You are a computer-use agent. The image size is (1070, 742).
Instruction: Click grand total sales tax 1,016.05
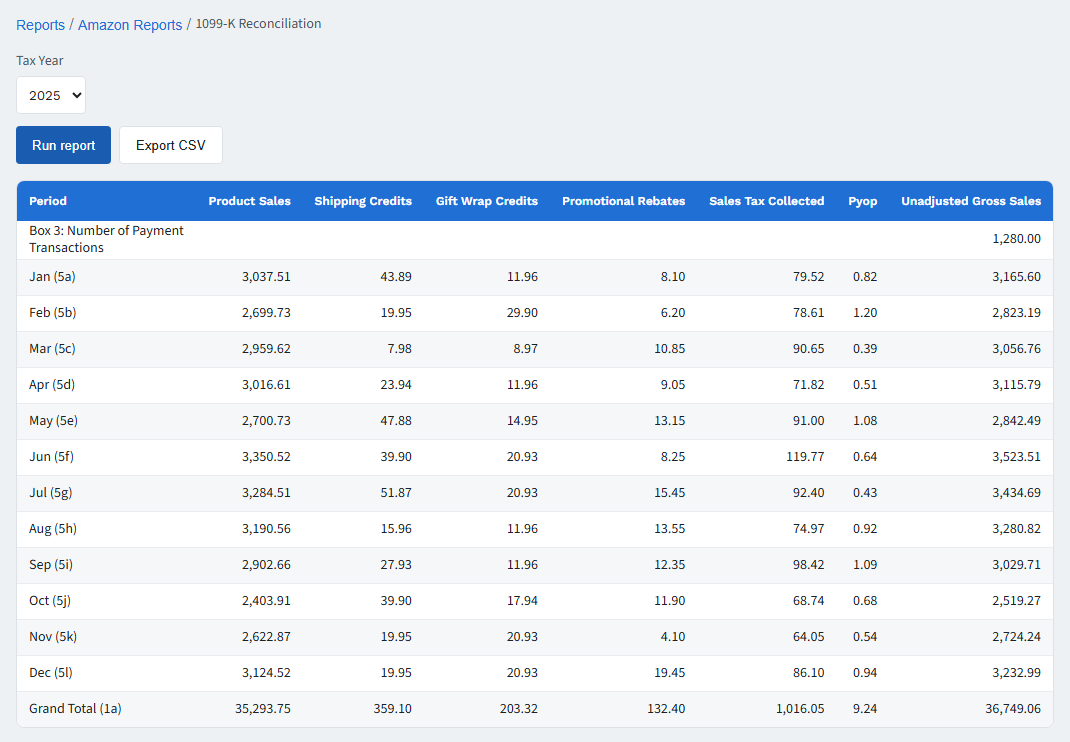[x=800, y=709]
